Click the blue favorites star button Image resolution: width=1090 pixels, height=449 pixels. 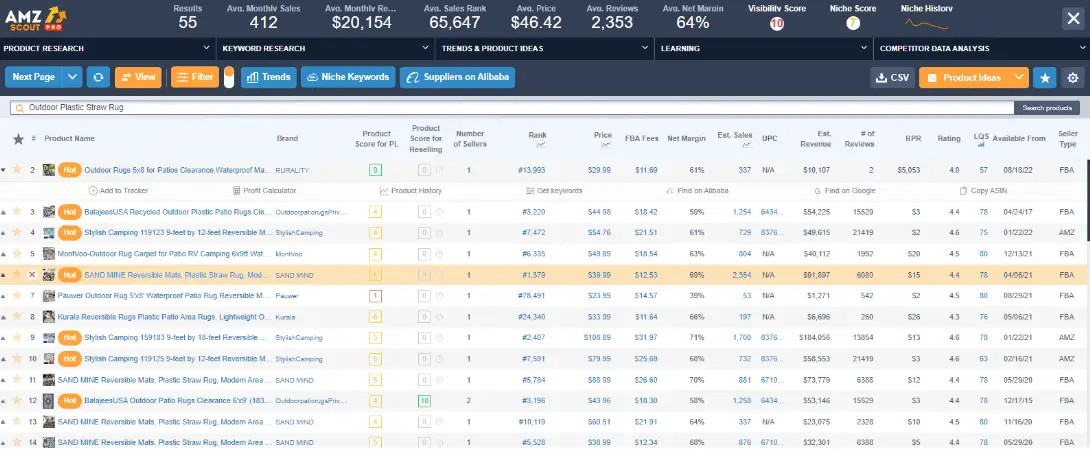coord(1044,78)
